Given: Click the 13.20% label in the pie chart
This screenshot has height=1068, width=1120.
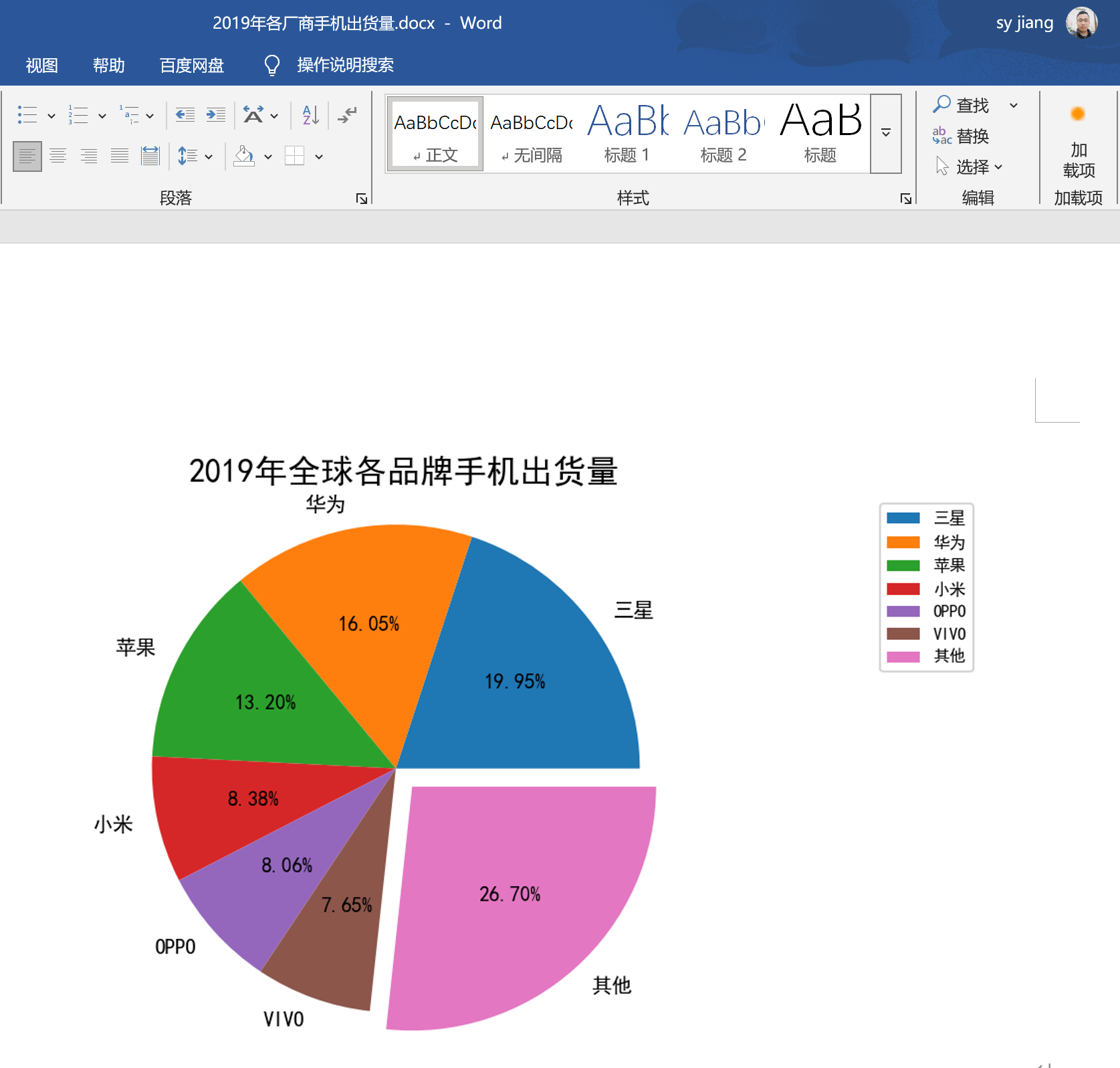Looking at the screenshot, I should point(265,702).
